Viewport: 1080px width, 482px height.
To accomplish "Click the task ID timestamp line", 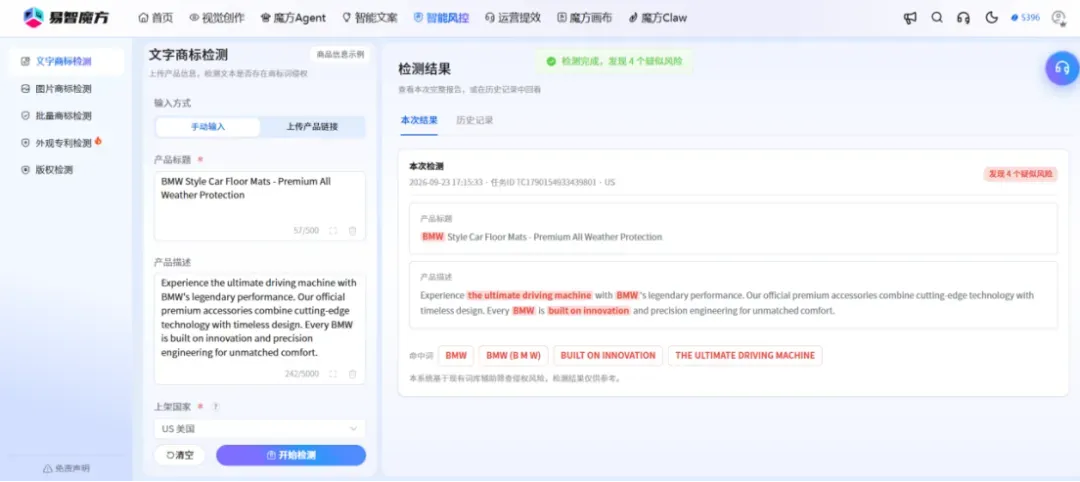I will tap(512, 182).
